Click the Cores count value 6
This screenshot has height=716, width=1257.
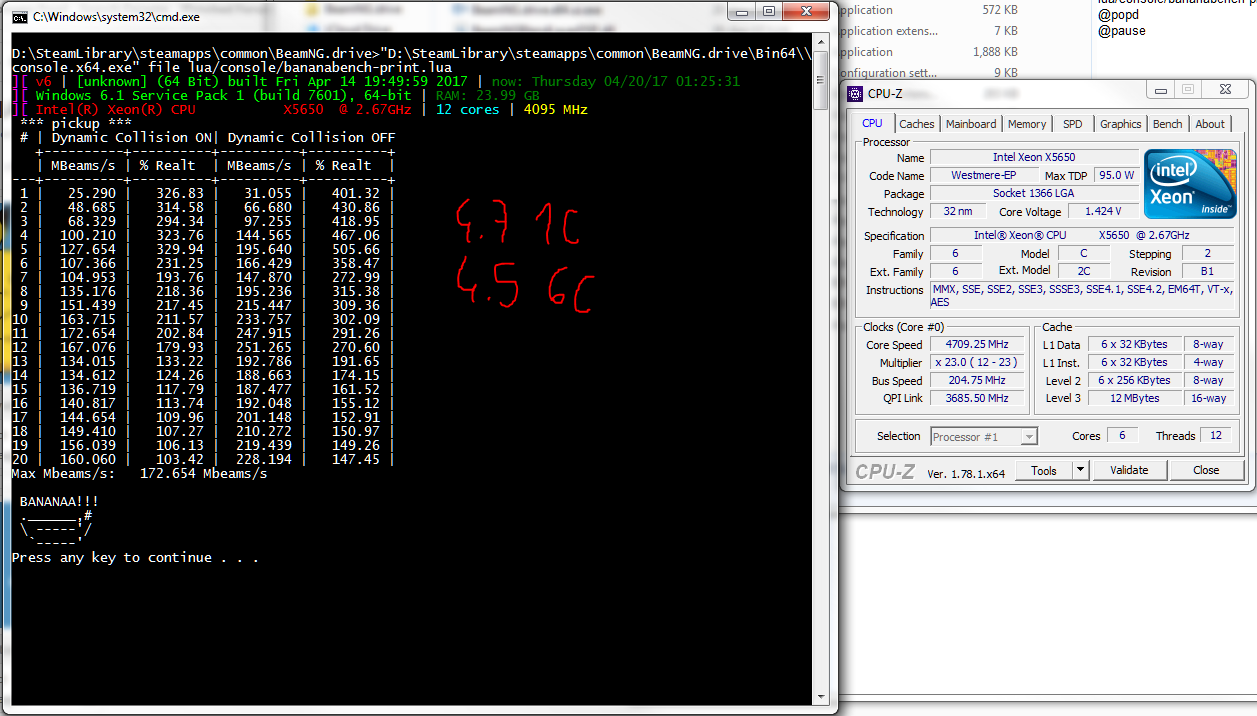pos(1122,436)
